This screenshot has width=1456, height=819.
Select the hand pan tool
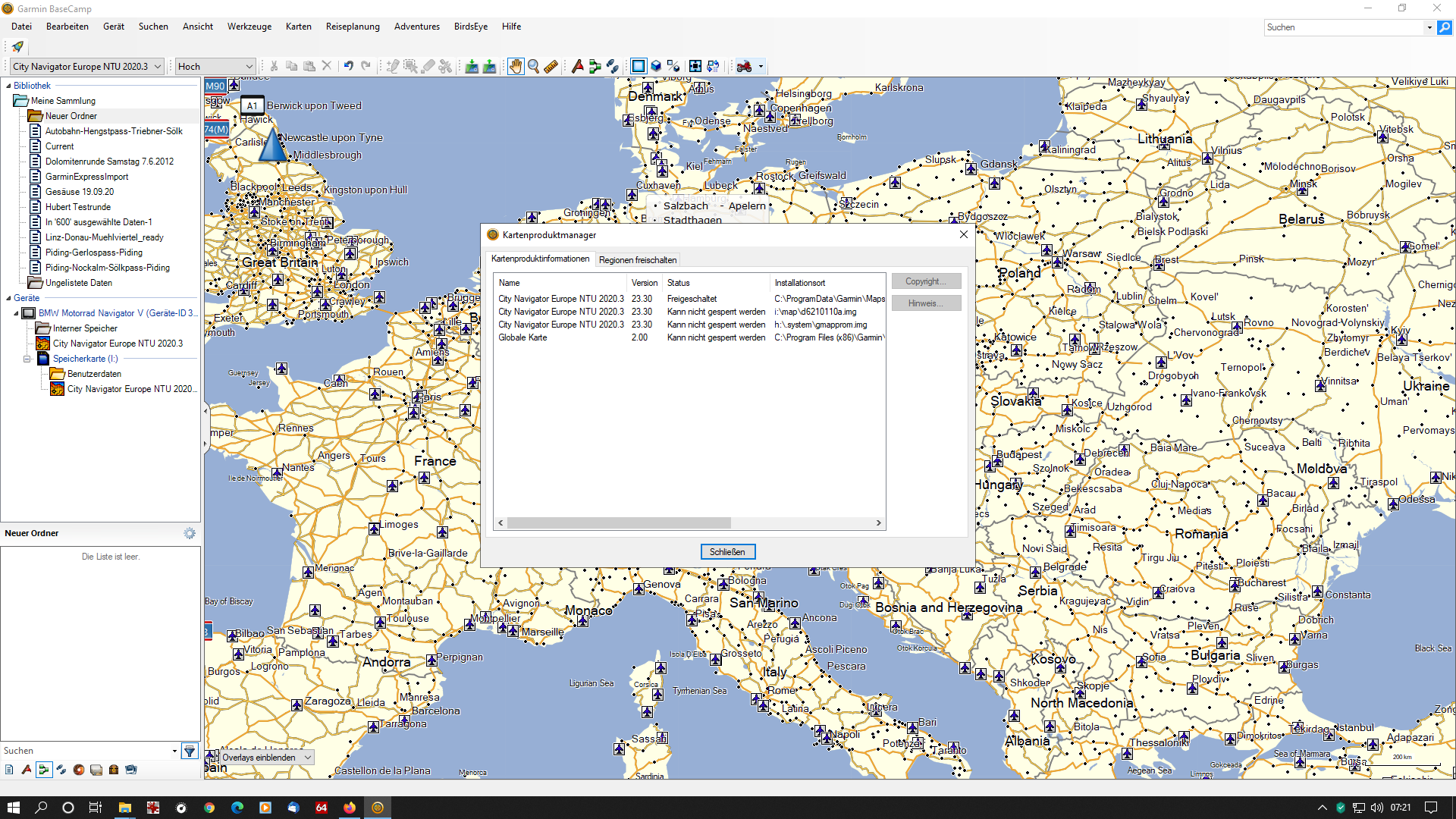tap(516, 67)
